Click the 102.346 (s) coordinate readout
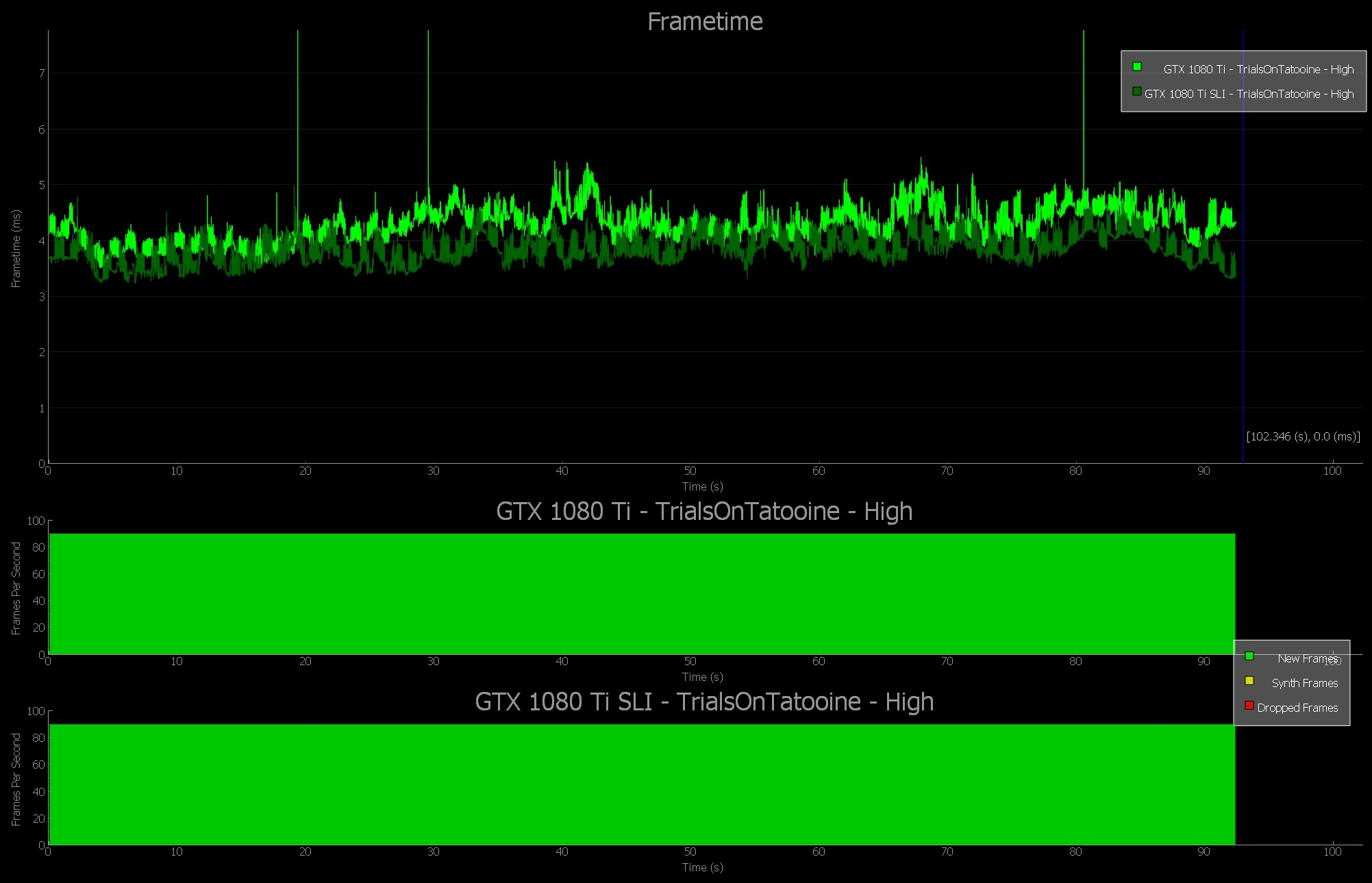Image resolution: width=1372 pixels, height=883 pixels. [1303, 436]
